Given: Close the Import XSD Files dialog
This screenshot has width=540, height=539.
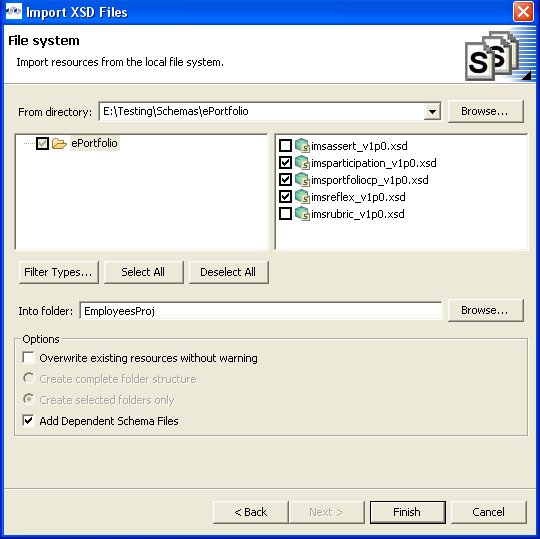Looking at the screenshot, I should (x=523, y=12).
